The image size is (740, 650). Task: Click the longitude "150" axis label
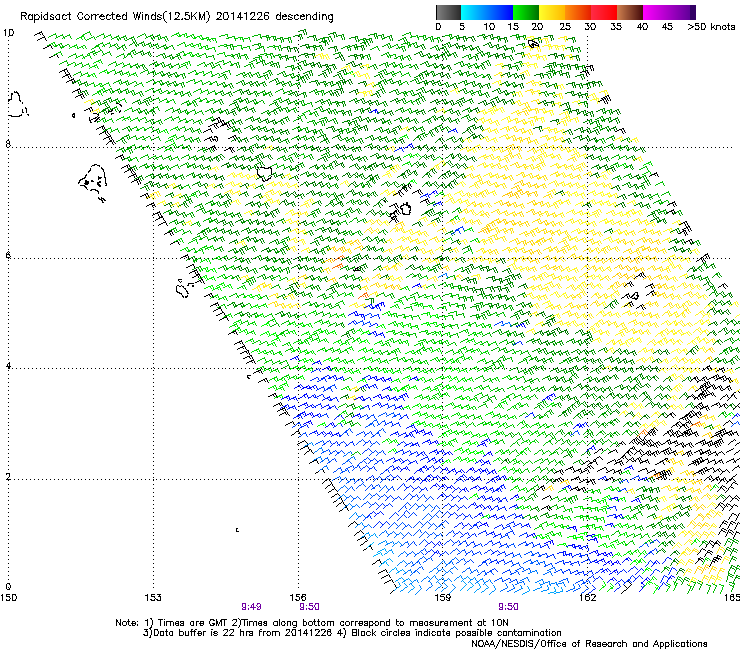click(8, 598)
